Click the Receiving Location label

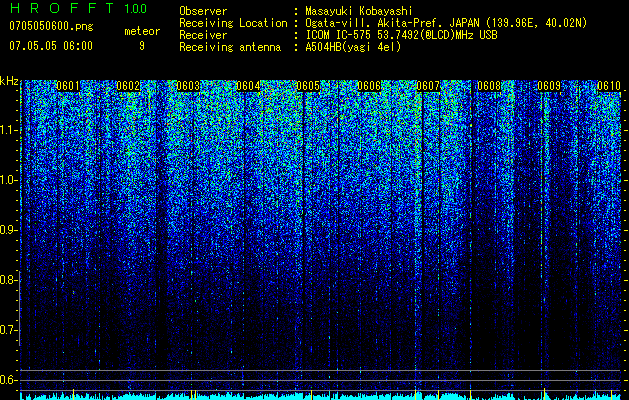tap(233, 23)
